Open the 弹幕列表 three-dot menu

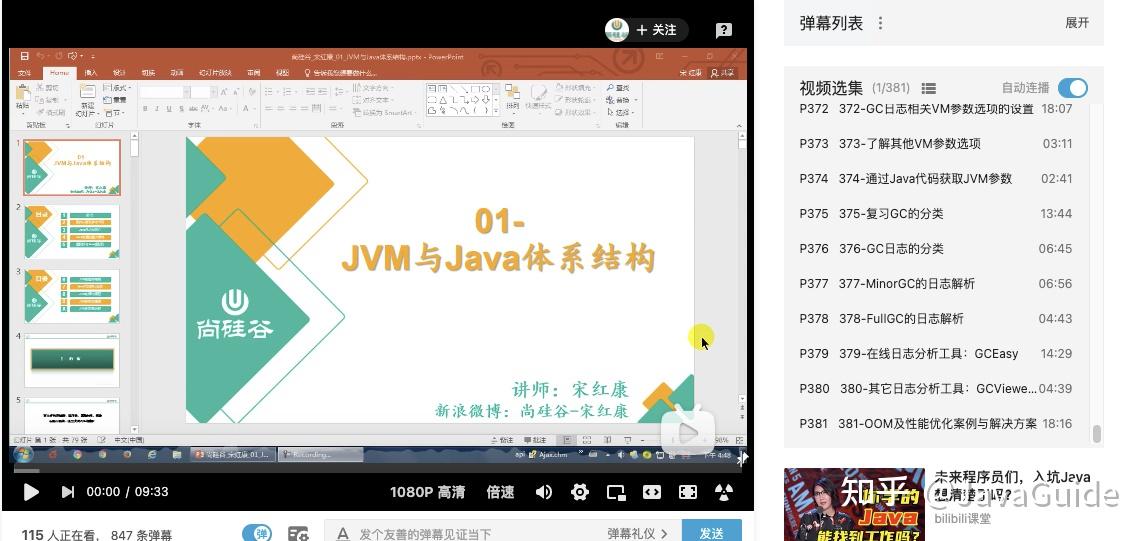pyautogui.click(x=880, y=23)
